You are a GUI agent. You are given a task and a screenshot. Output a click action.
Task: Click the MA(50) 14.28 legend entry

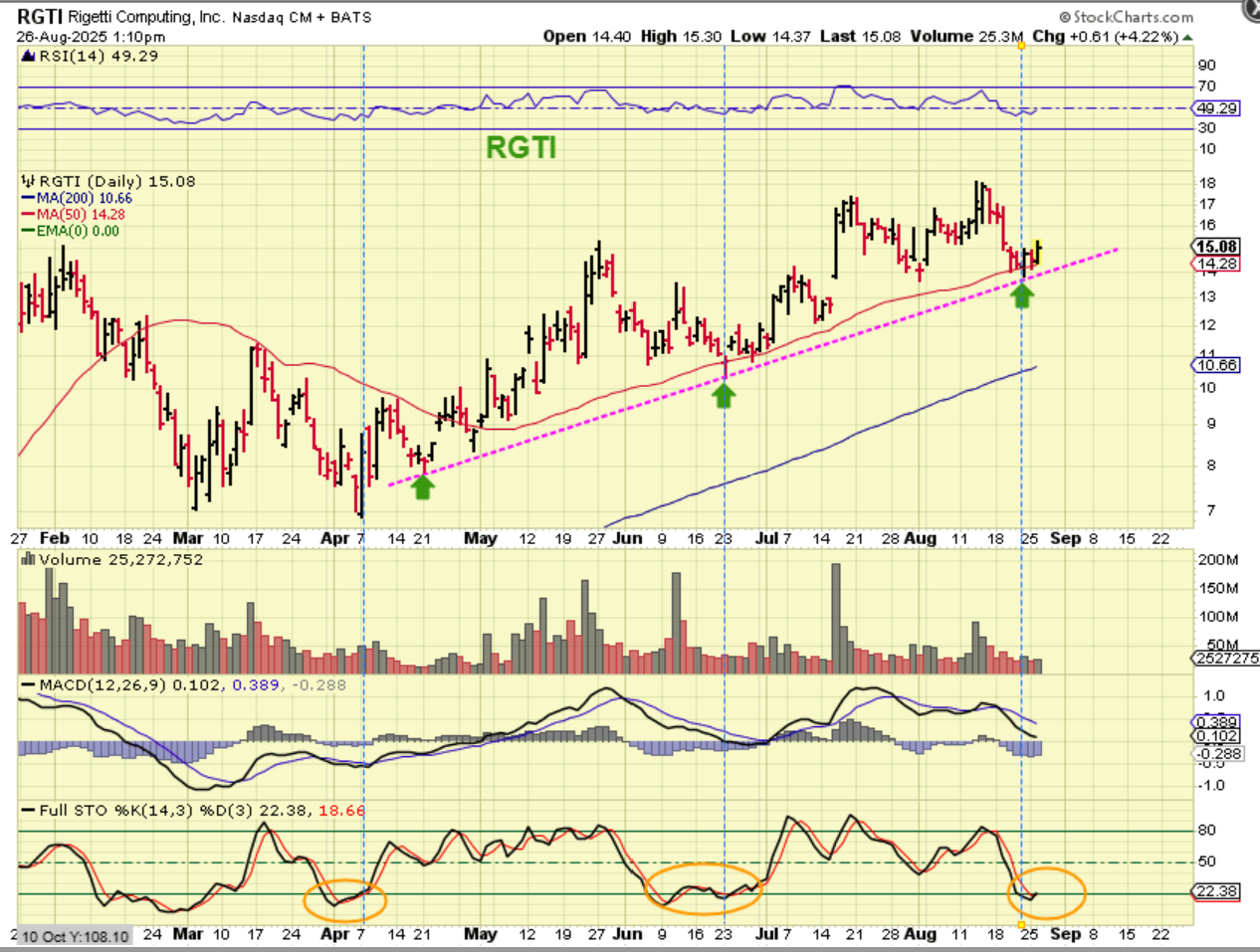74,214
